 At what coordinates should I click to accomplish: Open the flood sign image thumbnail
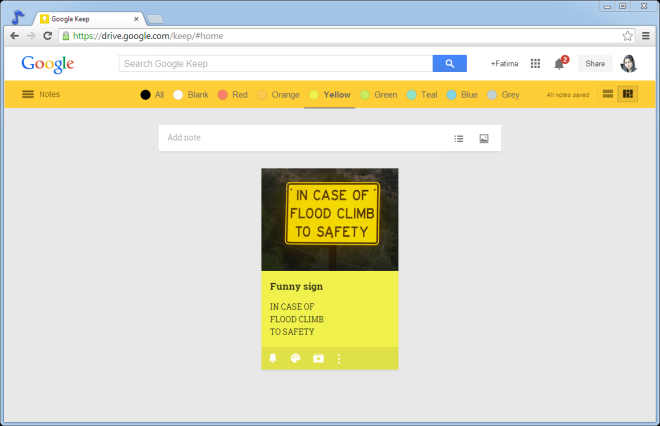tap(330, 219)
